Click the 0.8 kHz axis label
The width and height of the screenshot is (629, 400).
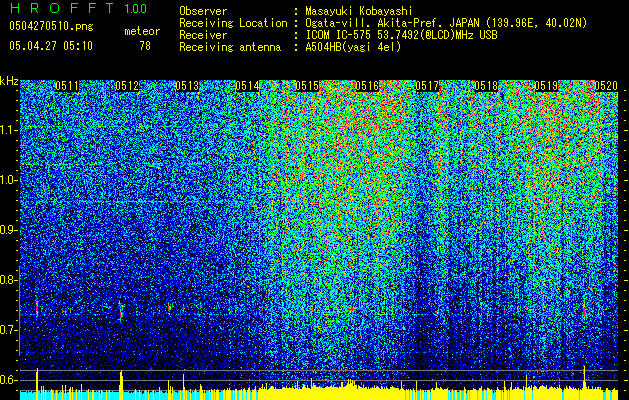(9, 280)
